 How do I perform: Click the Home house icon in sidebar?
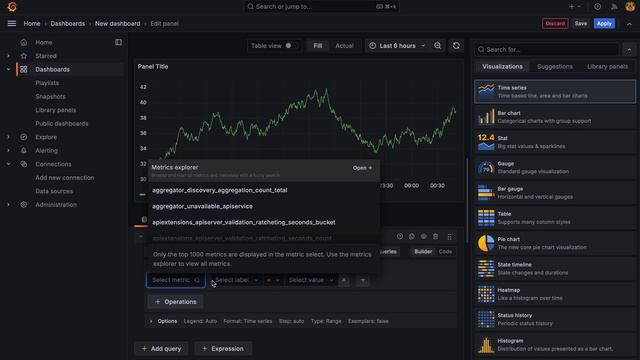pos(24,42)
